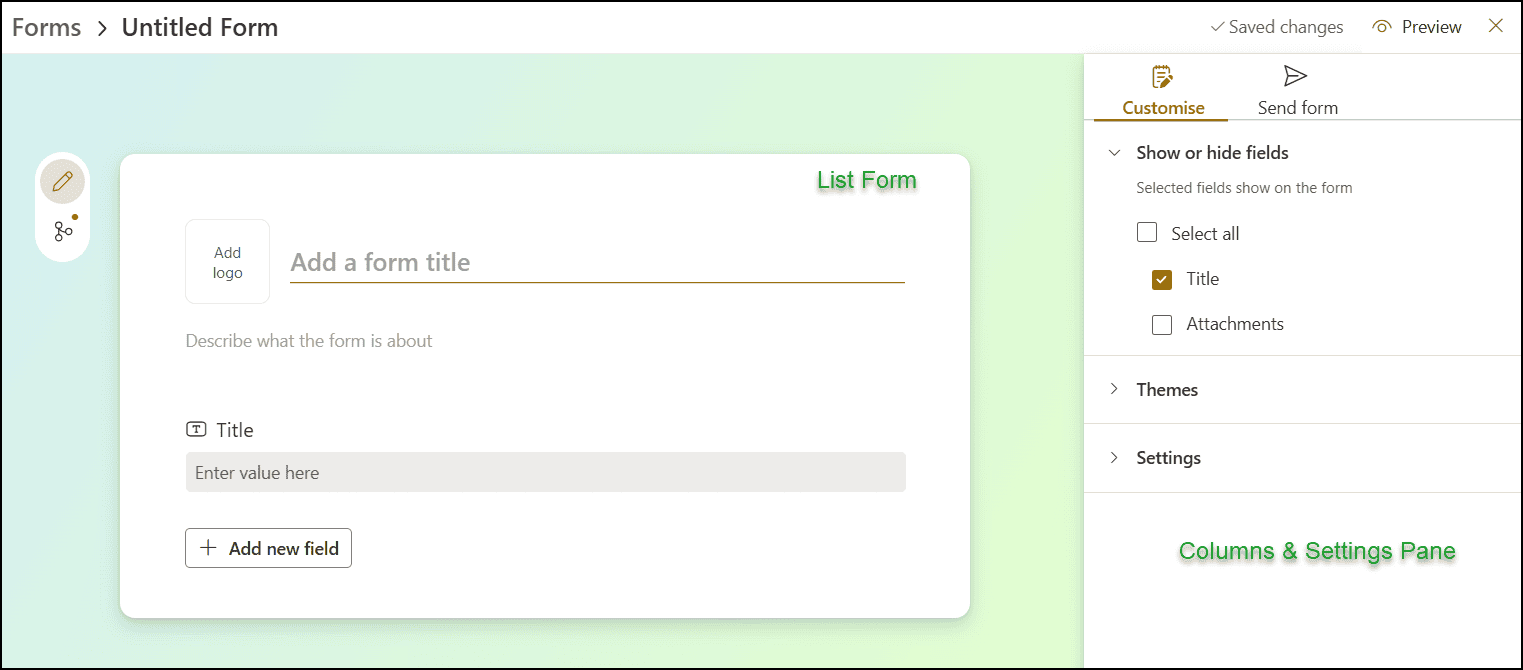Uncheck the Title field checkbox
The height and width of the screenshot is (670, 1523).
(1161, 279)
